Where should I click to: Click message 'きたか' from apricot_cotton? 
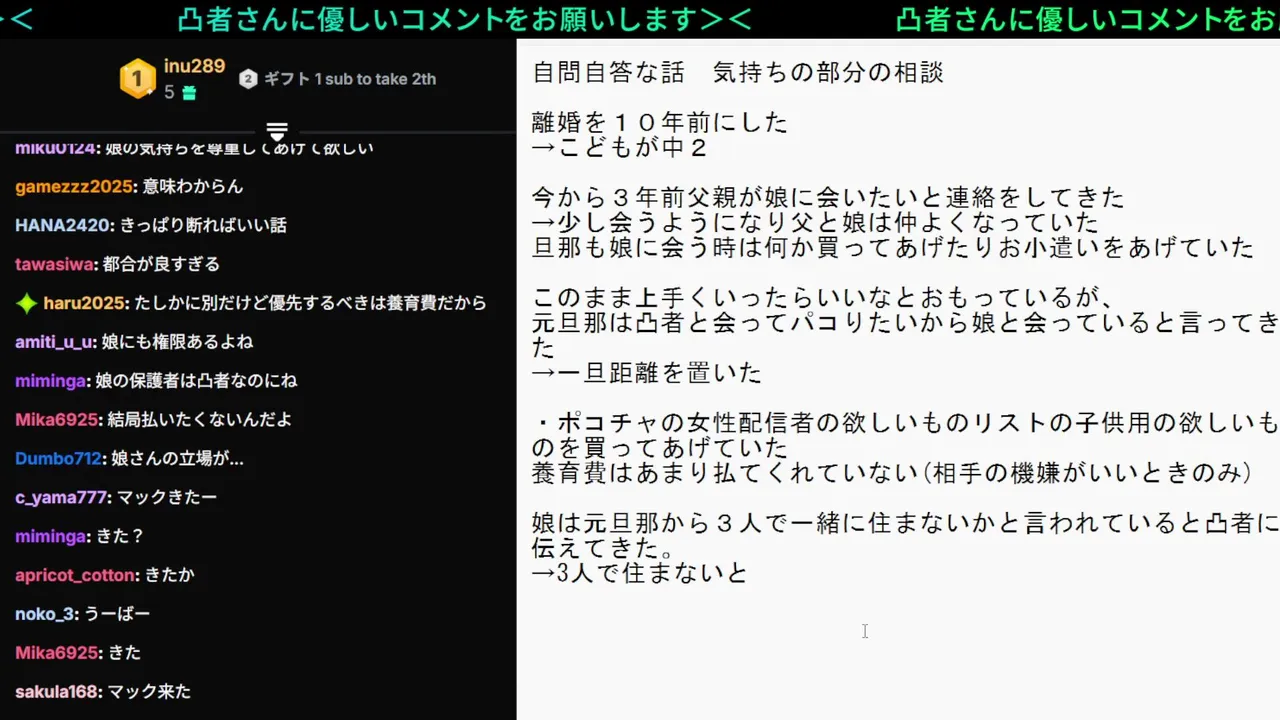[x=169, y=575]
